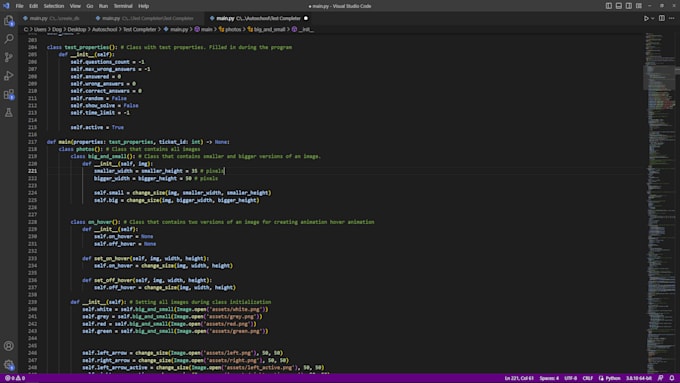The width and height of the screenshot is (680, 383).
Task: Select Spaces: 4 indentation in status bar
Action: coord(549,378)
